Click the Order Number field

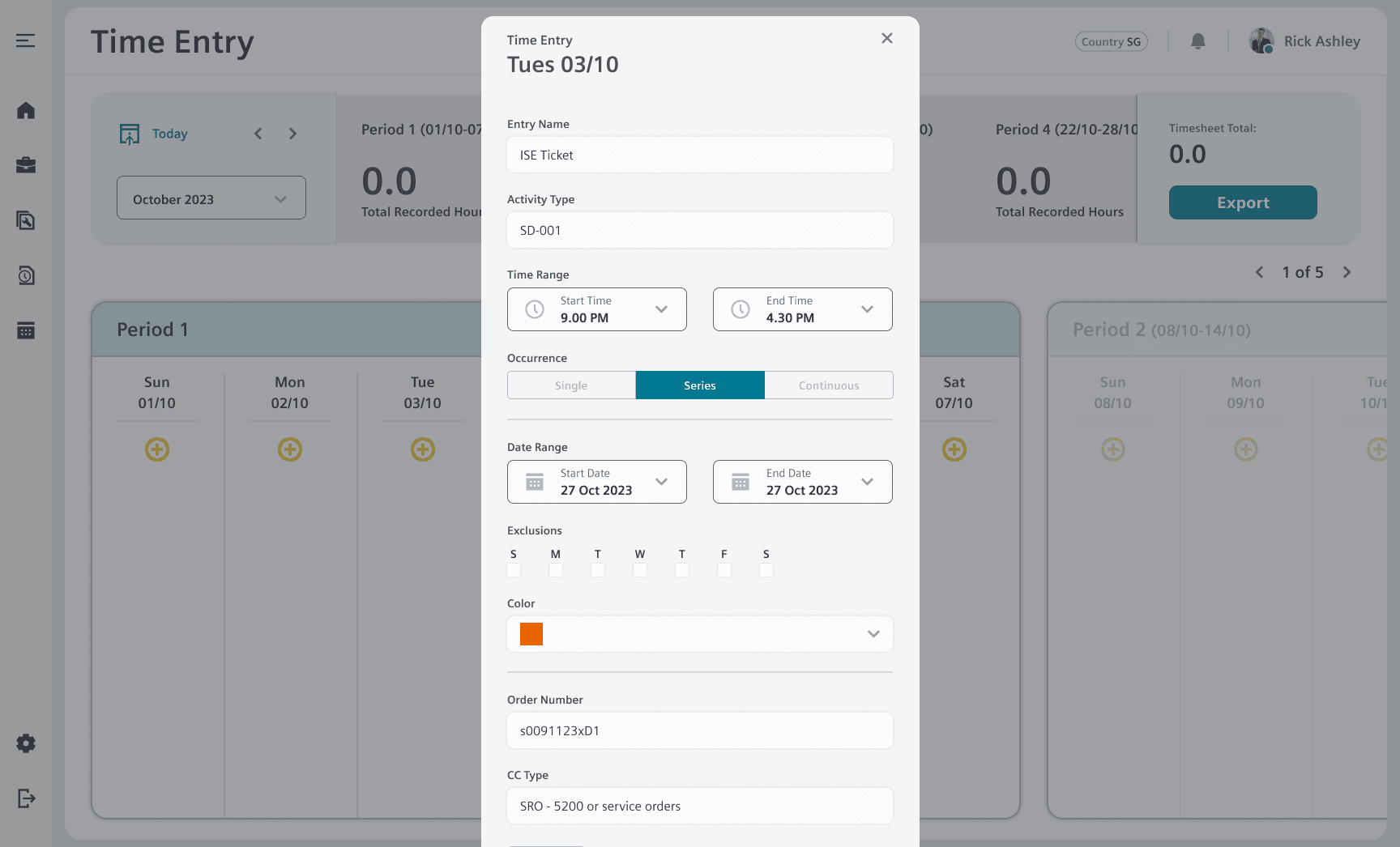tap(700, 730)
